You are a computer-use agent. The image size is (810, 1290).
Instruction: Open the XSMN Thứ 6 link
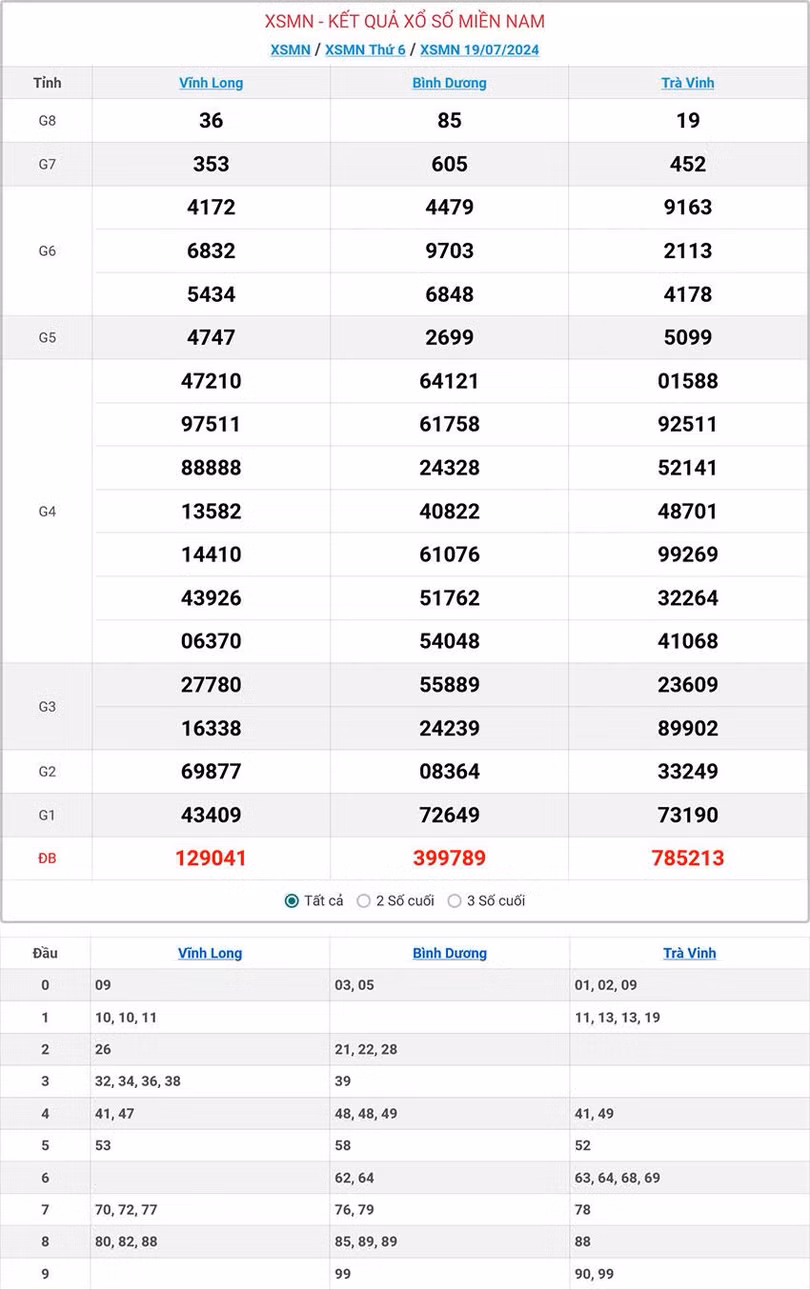click(365, 50)
